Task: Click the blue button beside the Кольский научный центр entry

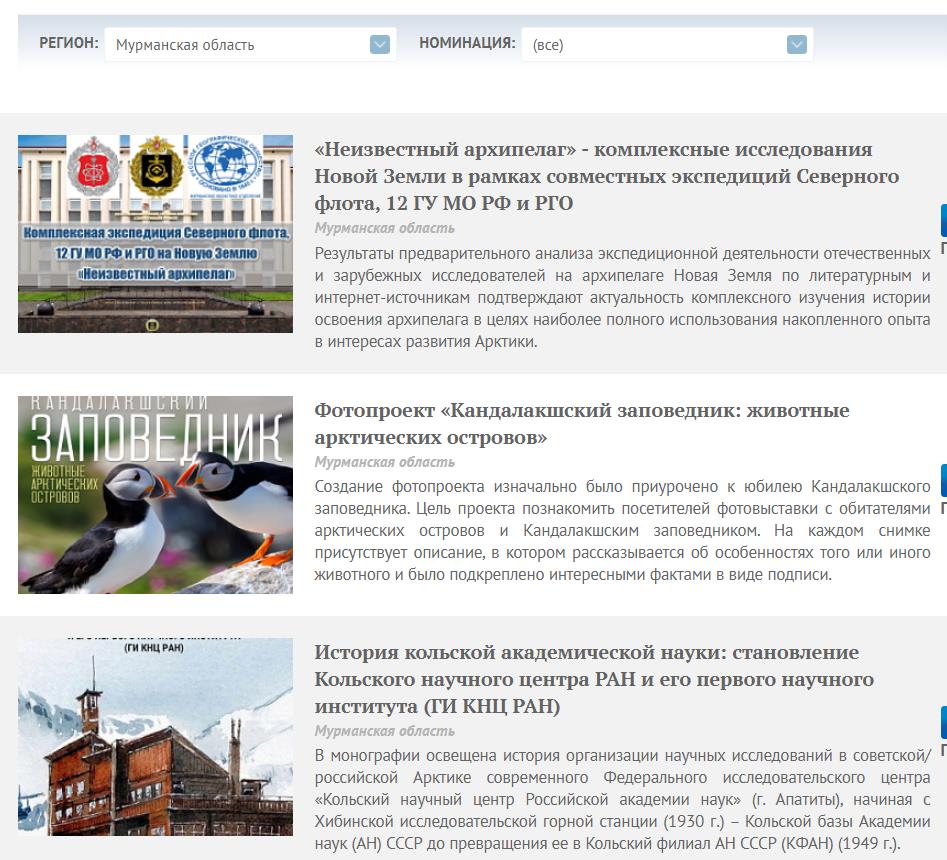Action: click(x=943, y=722)
